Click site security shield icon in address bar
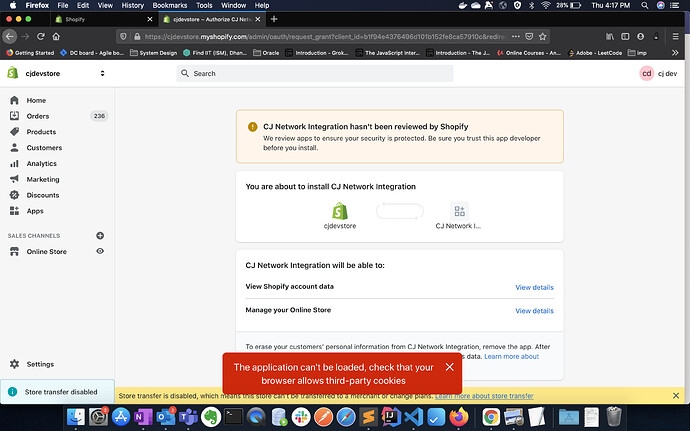This screenshot has width=690, height=431. [124, 37]
